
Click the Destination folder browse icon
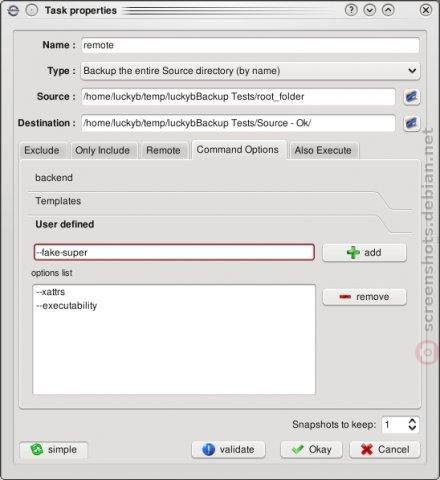(412, 123)
